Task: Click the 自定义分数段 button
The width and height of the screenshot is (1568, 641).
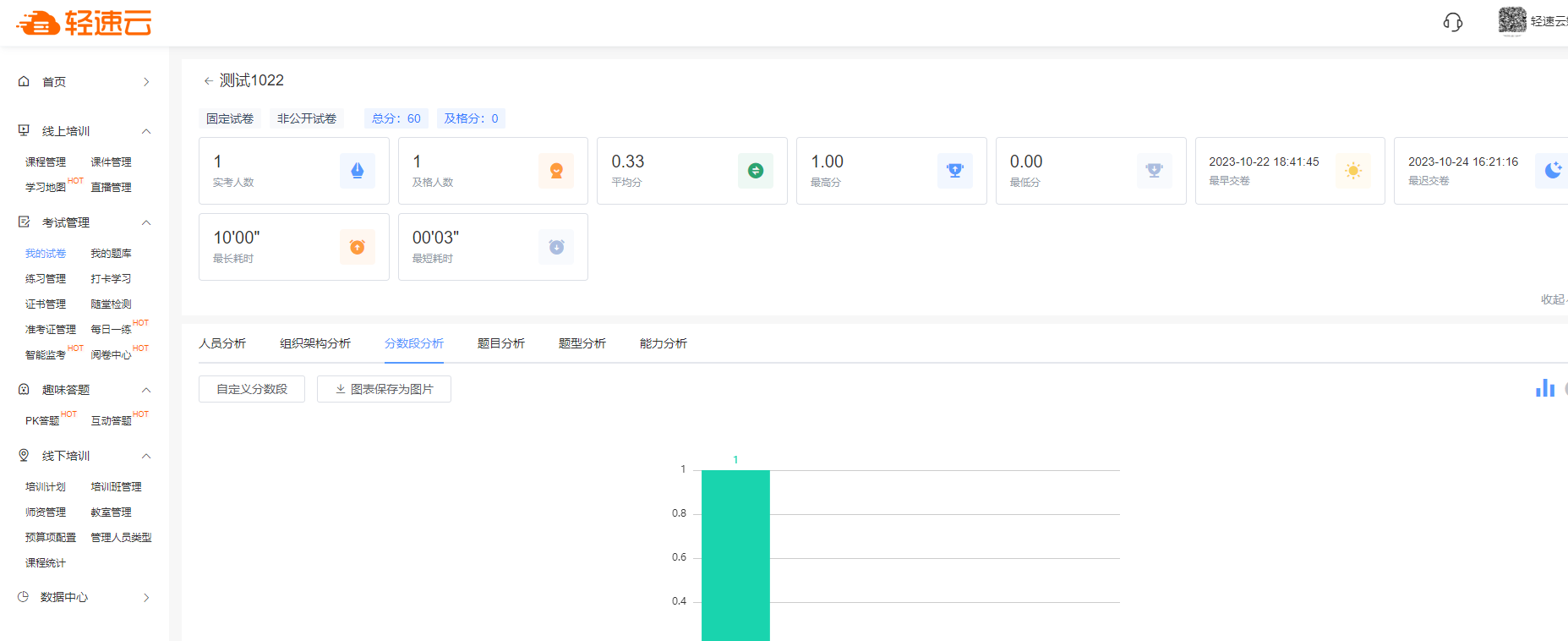Action: [252, 389]
